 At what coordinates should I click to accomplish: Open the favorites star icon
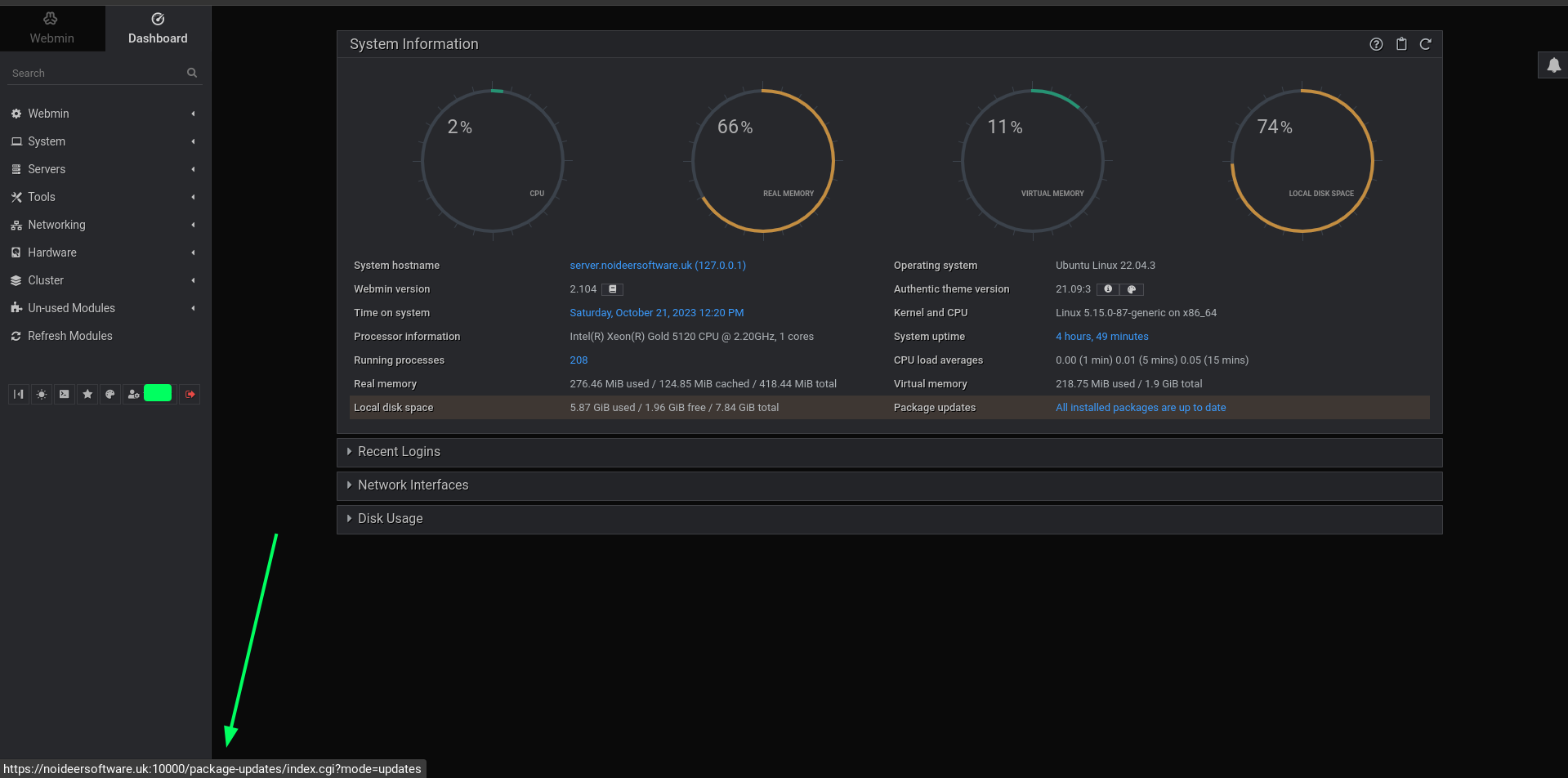tap(87, 394)
